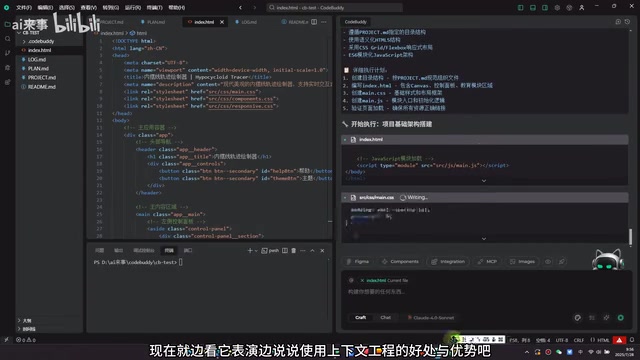Click the new chat icon in CodeBuddy header
This screenshot has width=640, height=360.
tap(618, 22)
